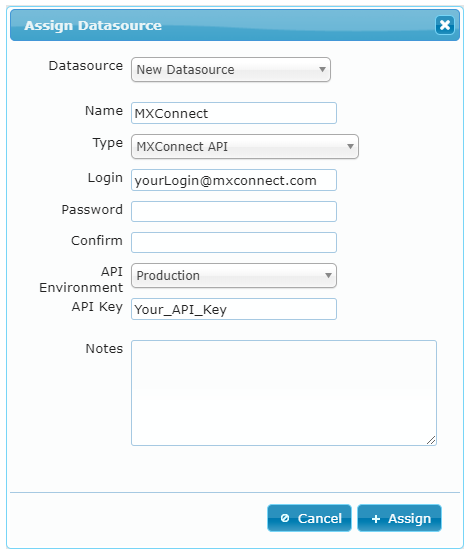The image size is (470, 555).
Task: Click the API Environment dropdown arrow icon
Action: [328, 275]
